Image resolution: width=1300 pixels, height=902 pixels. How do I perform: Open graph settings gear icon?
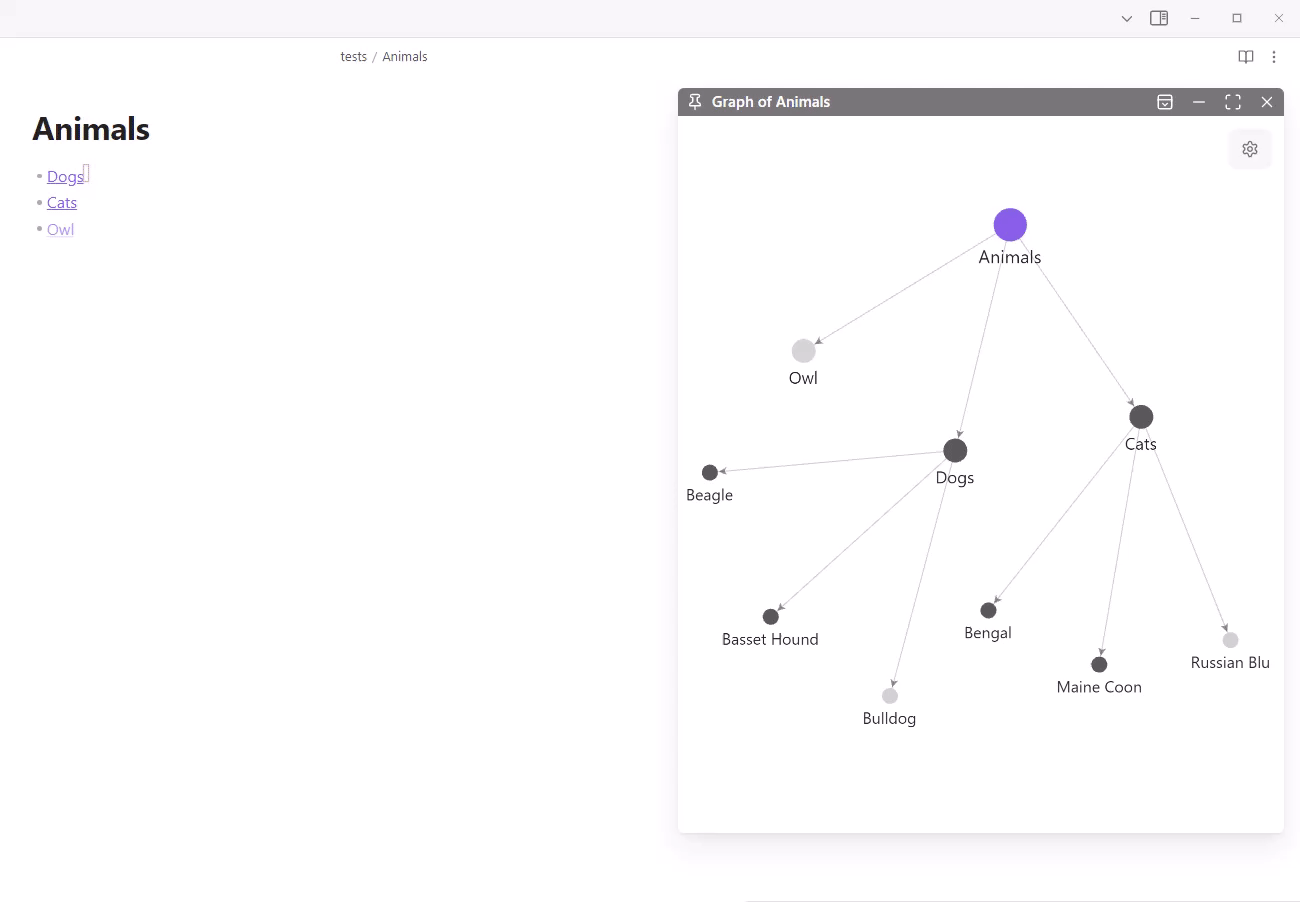pyautogui.click(x=1250, y=149)
